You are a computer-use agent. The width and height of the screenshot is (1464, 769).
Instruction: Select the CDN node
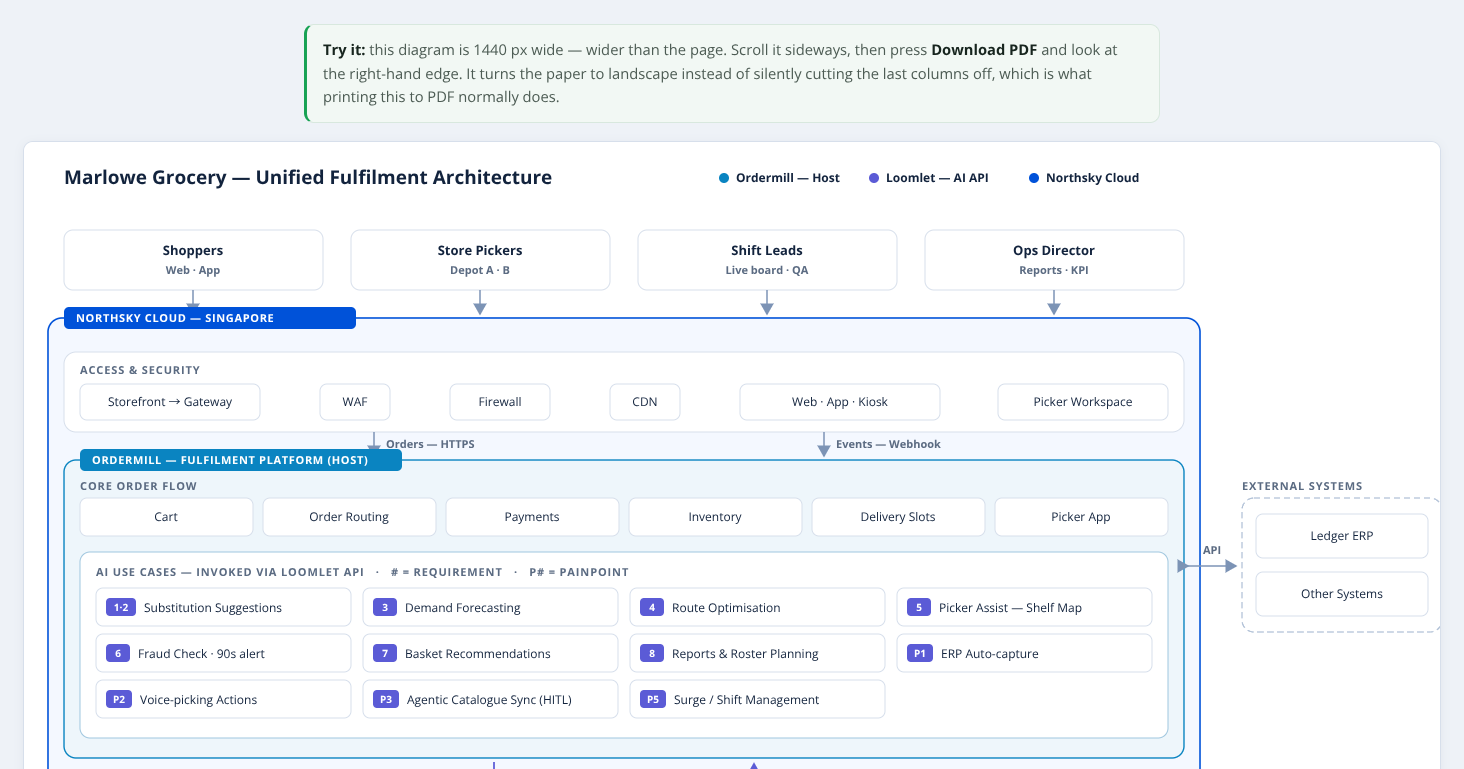pos(645,402)
